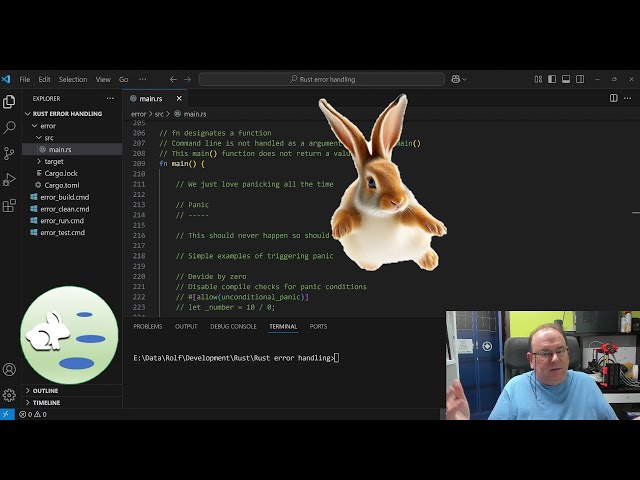This screenshot has height=480, width=640.
Task: Split the editor to the right
Action: click(613, 98)
